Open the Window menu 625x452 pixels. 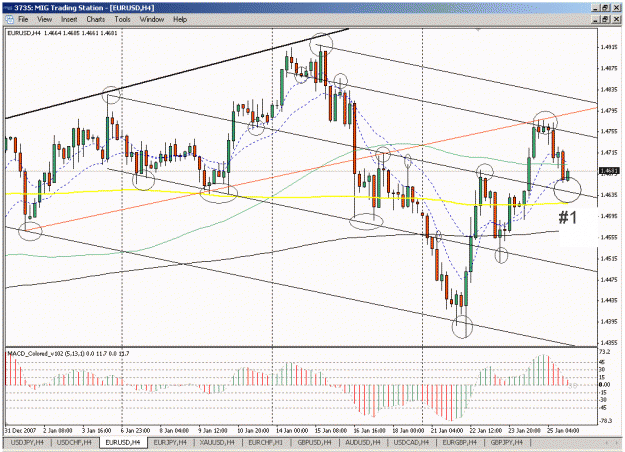point(152,19)
